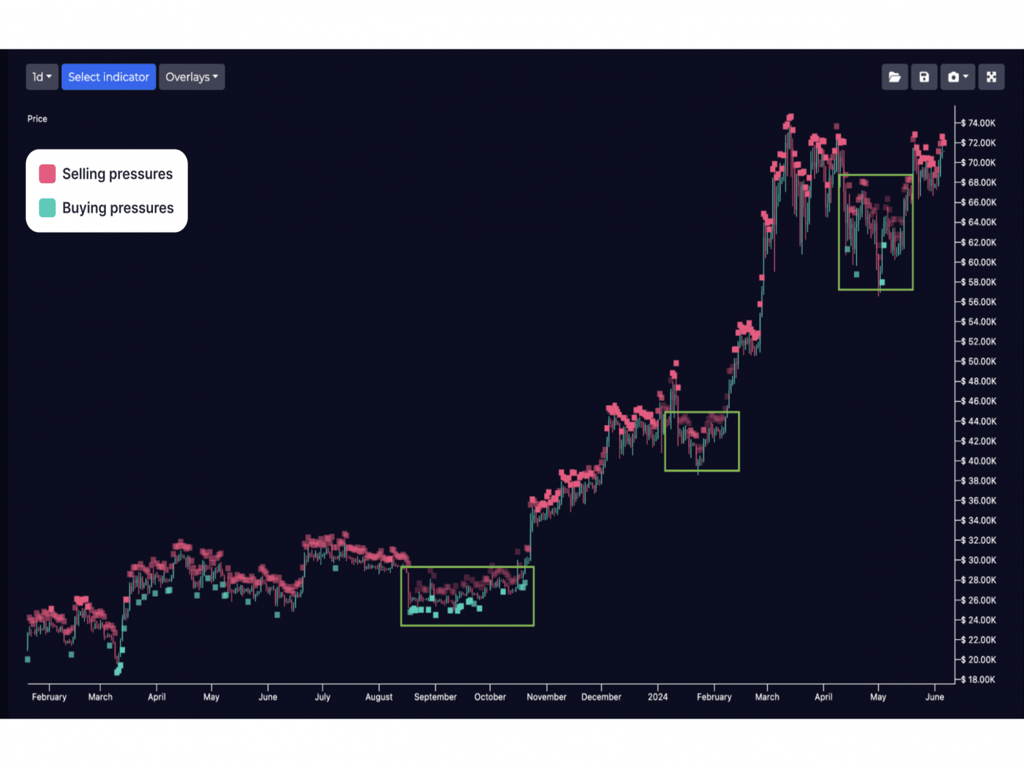Click the $18.00K price axis label
This screenshot has height=768, width=1024.
click(977, 680)
